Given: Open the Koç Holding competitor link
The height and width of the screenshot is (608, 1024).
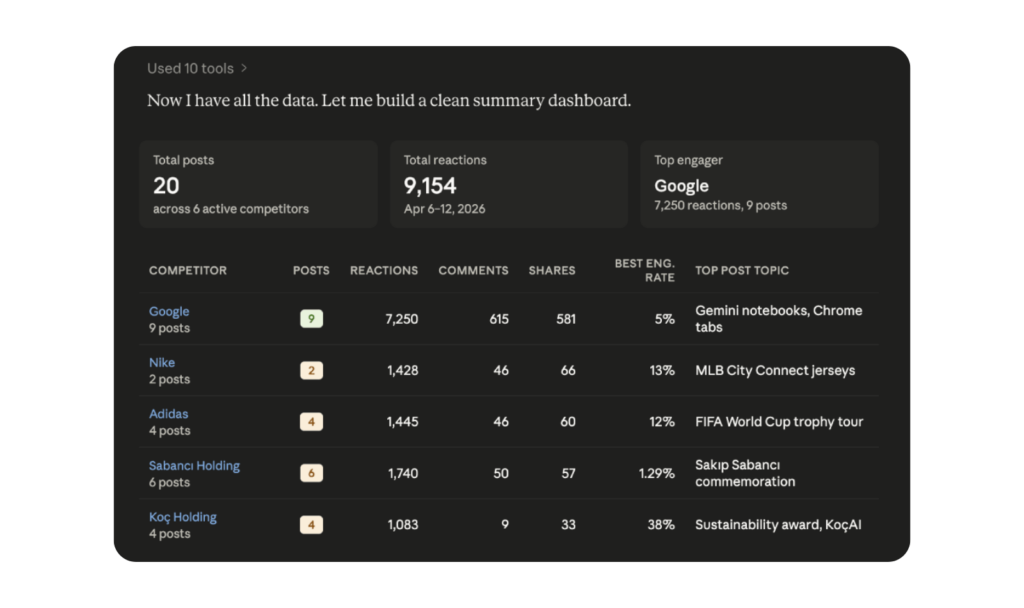Looking at the screenshot, I should 182,517.
